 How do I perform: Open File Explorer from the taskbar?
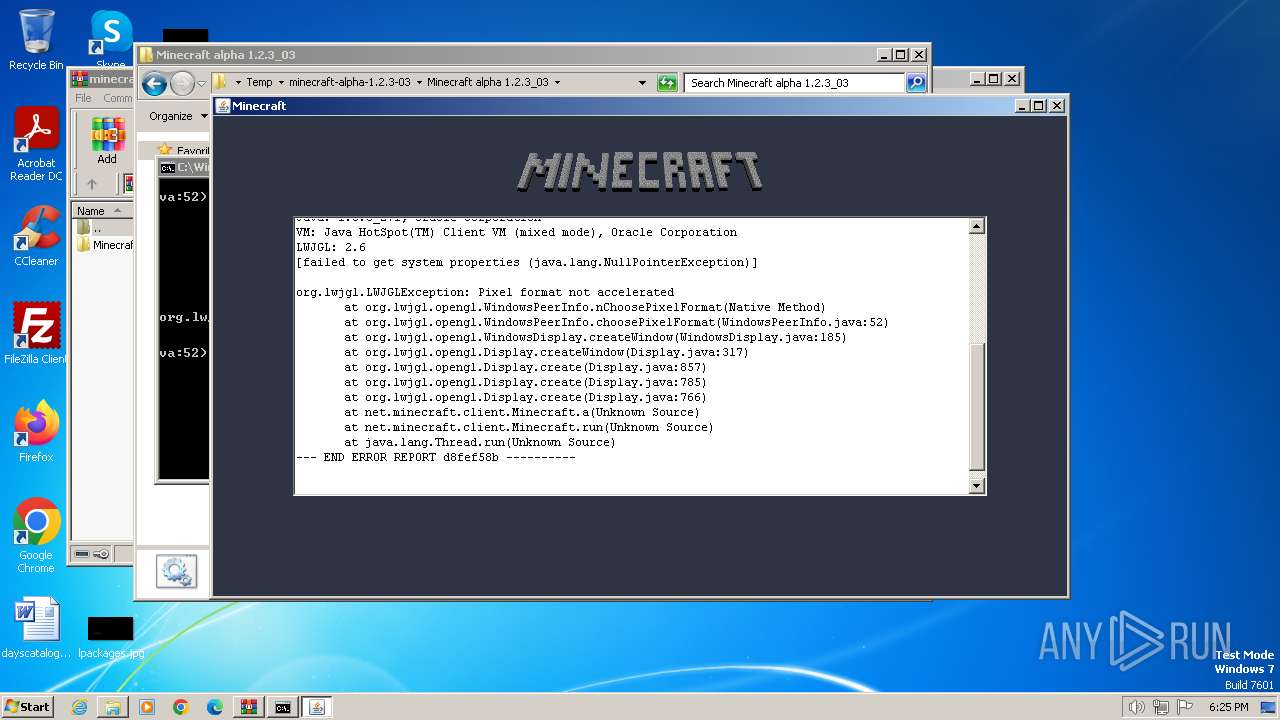113,707
